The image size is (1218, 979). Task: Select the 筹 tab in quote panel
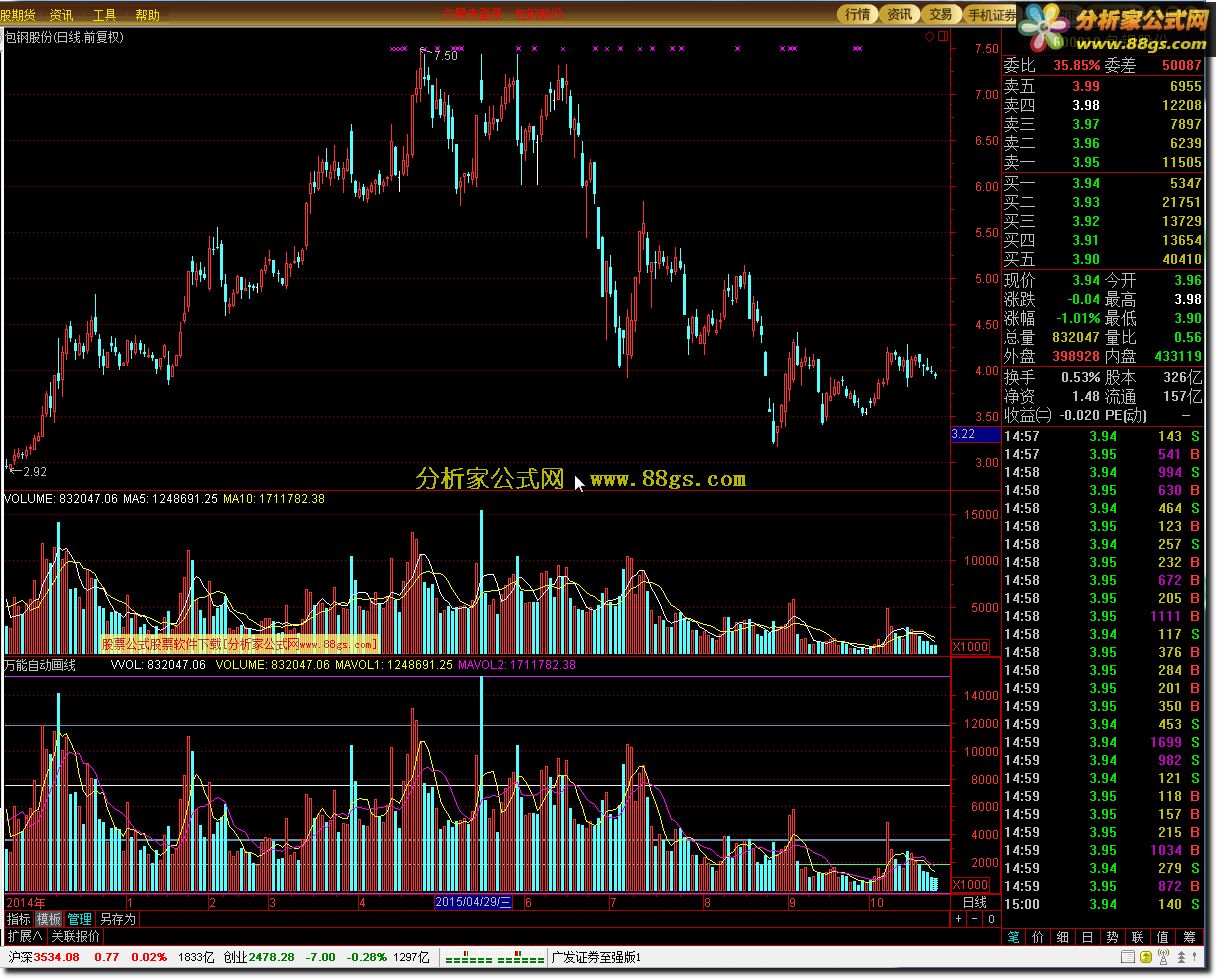tap(1188, 937)
